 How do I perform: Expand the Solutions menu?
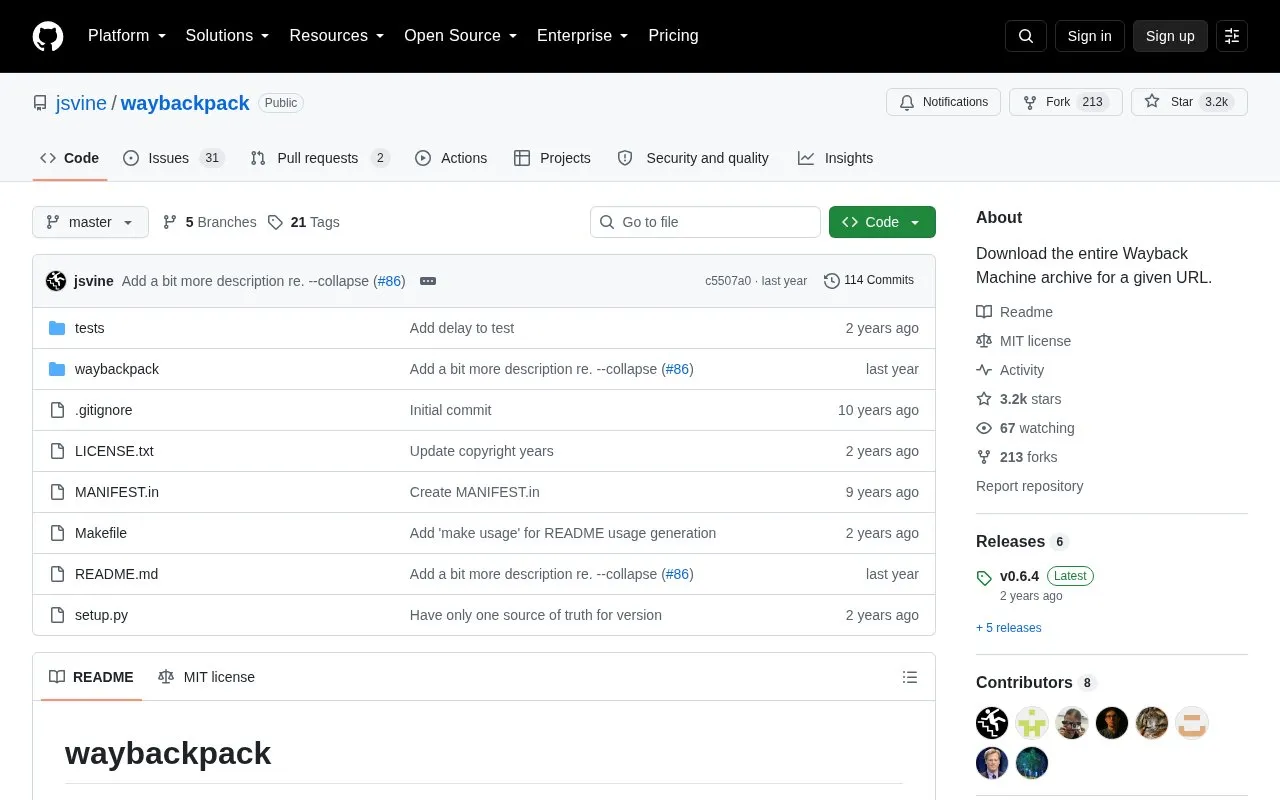click(x=227, y=36)
